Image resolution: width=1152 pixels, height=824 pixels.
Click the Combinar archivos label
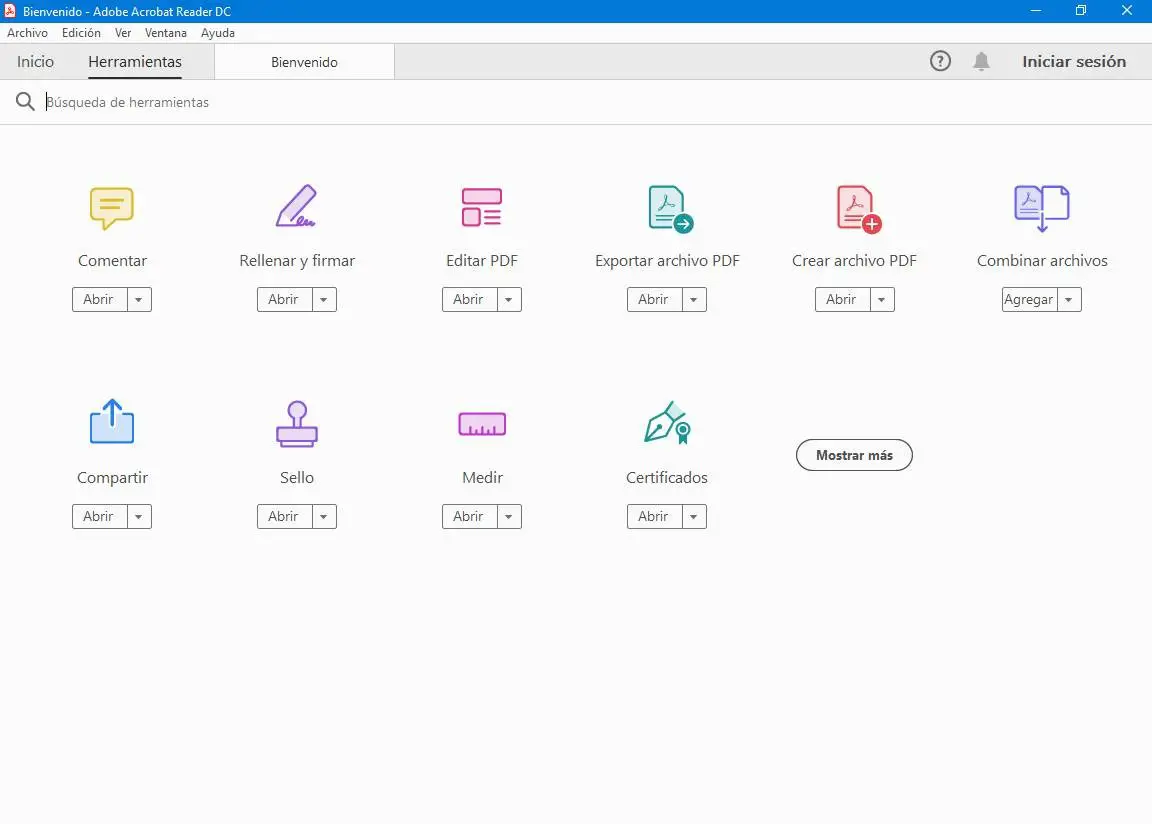coord(1042,261)
